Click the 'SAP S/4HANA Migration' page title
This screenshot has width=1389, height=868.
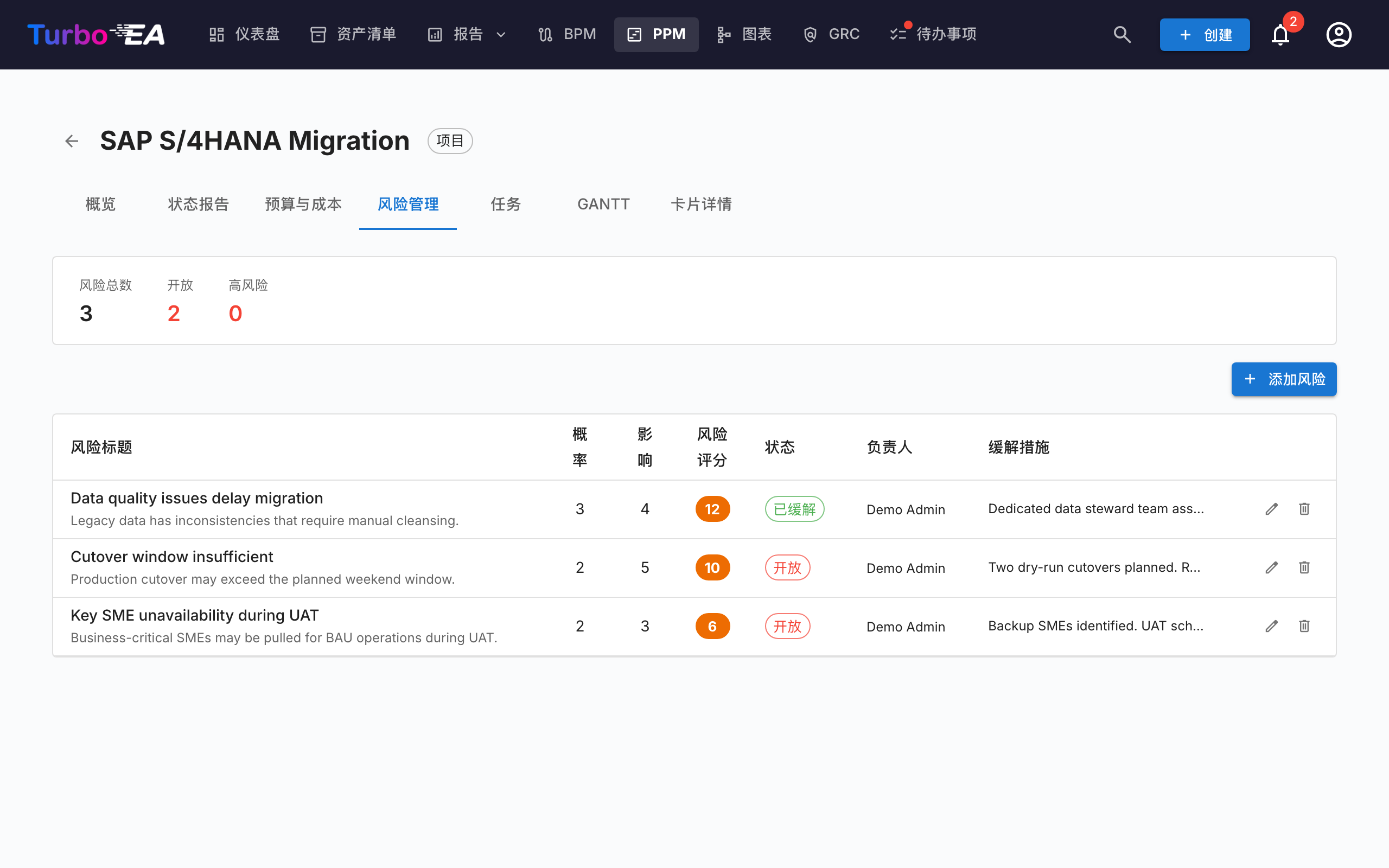[x=255, y=141]
